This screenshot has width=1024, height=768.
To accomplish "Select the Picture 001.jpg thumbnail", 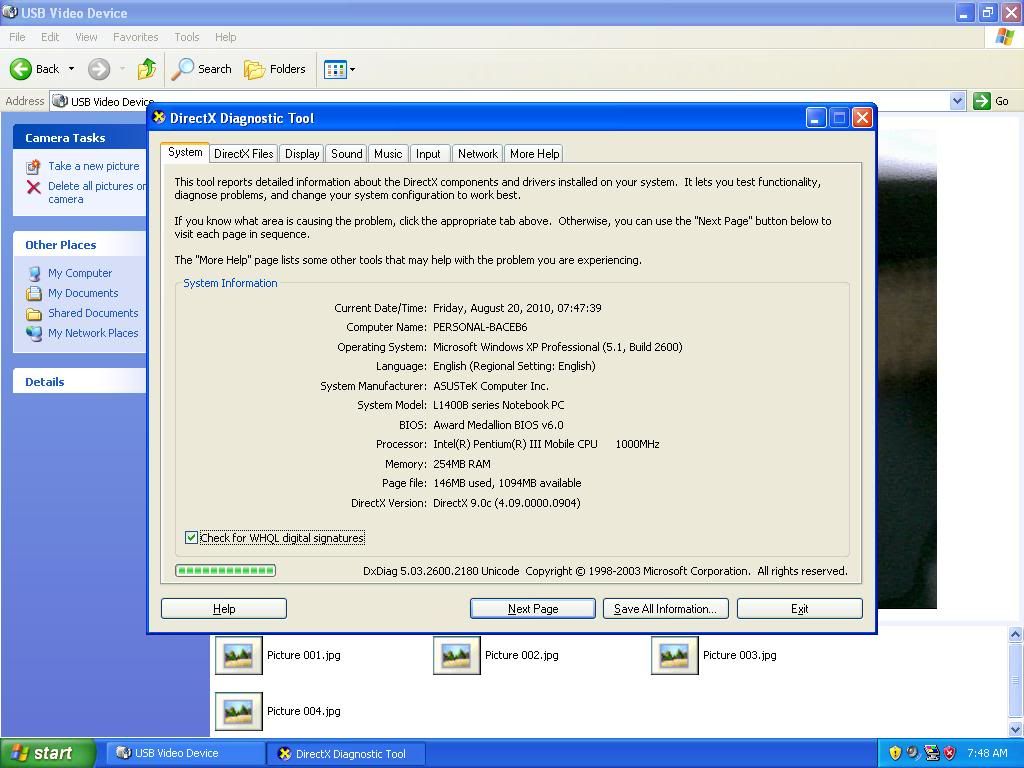I will point(239,655).
